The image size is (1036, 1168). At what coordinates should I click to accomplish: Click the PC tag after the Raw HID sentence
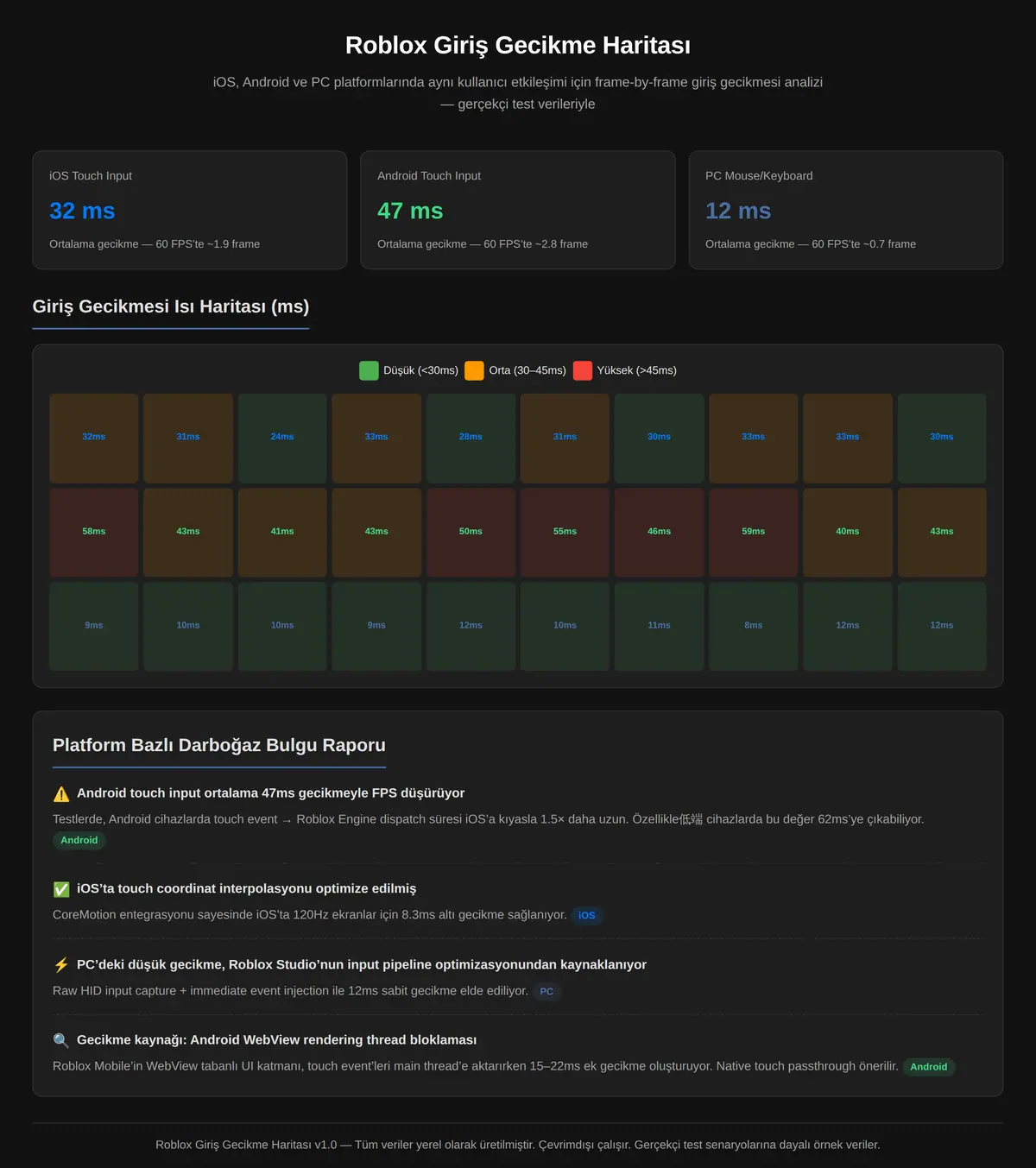(x=546, y=992)
